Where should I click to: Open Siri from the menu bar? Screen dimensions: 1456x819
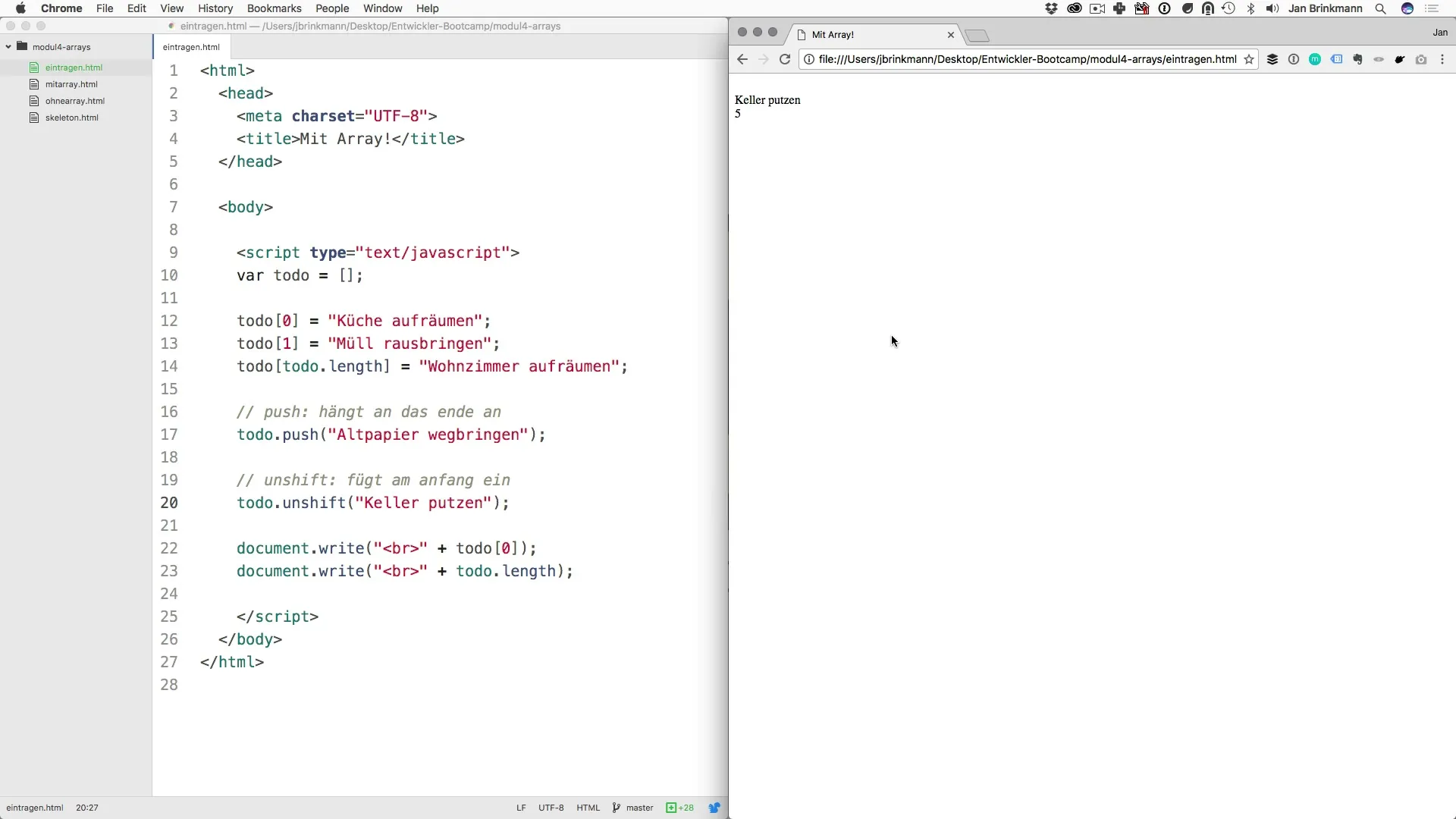1407,8
